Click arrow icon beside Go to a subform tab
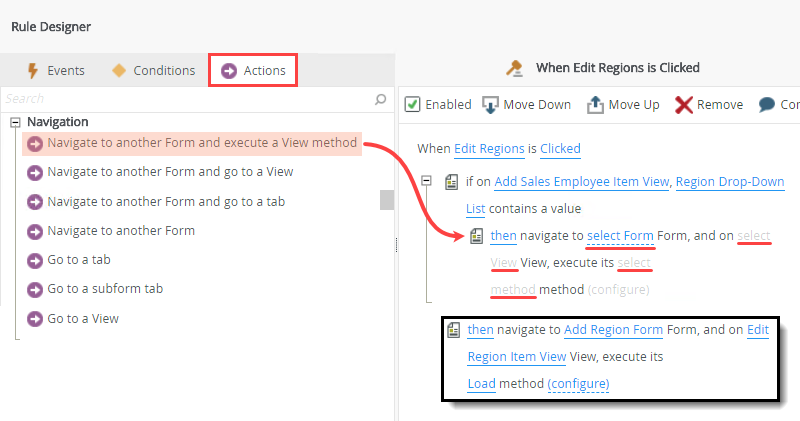The width and height of the screenshot is (800, 421). point(35,289)
